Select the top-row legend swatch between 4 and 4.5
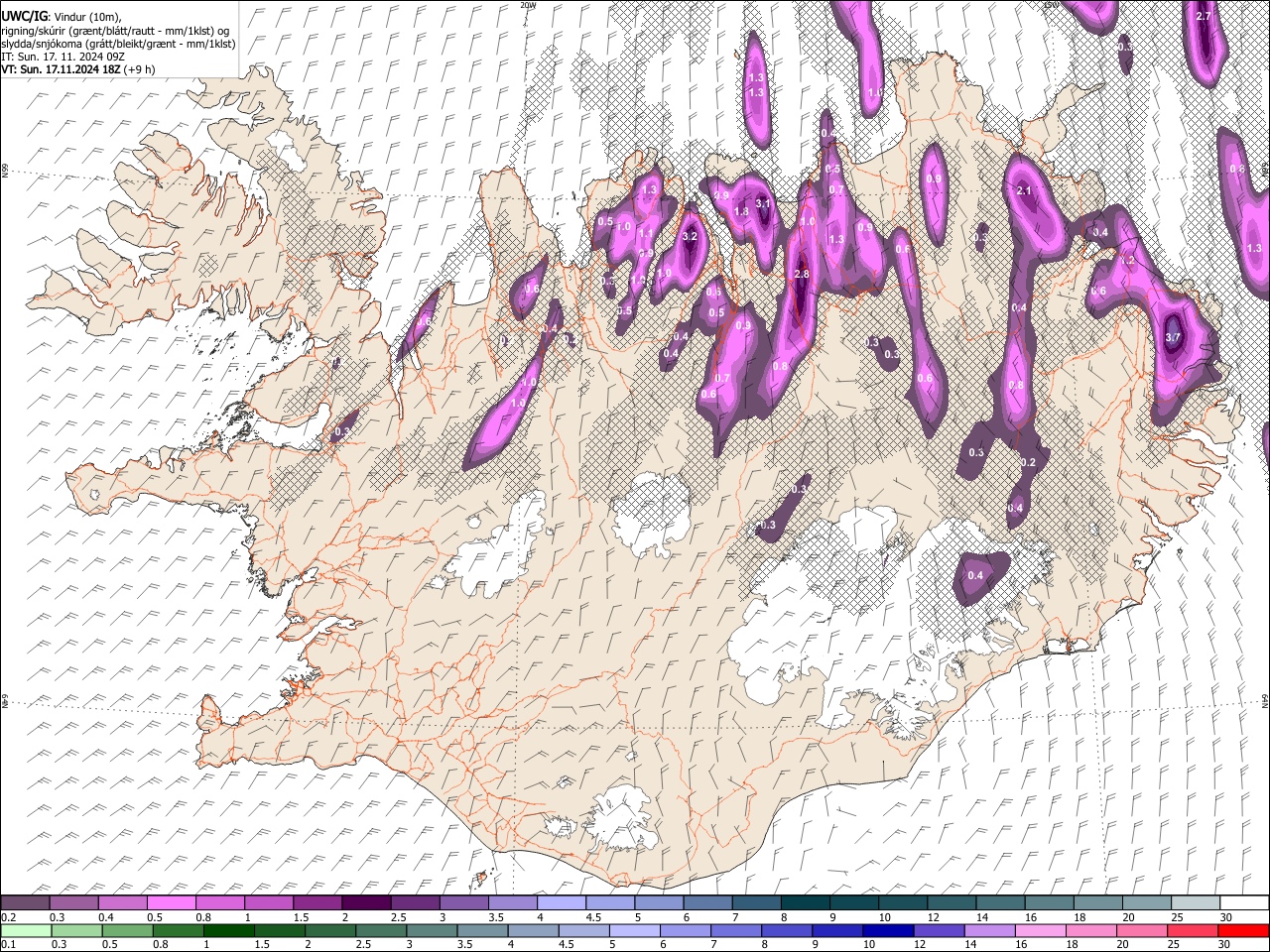Screen dimensions: 1270x952 560,902
